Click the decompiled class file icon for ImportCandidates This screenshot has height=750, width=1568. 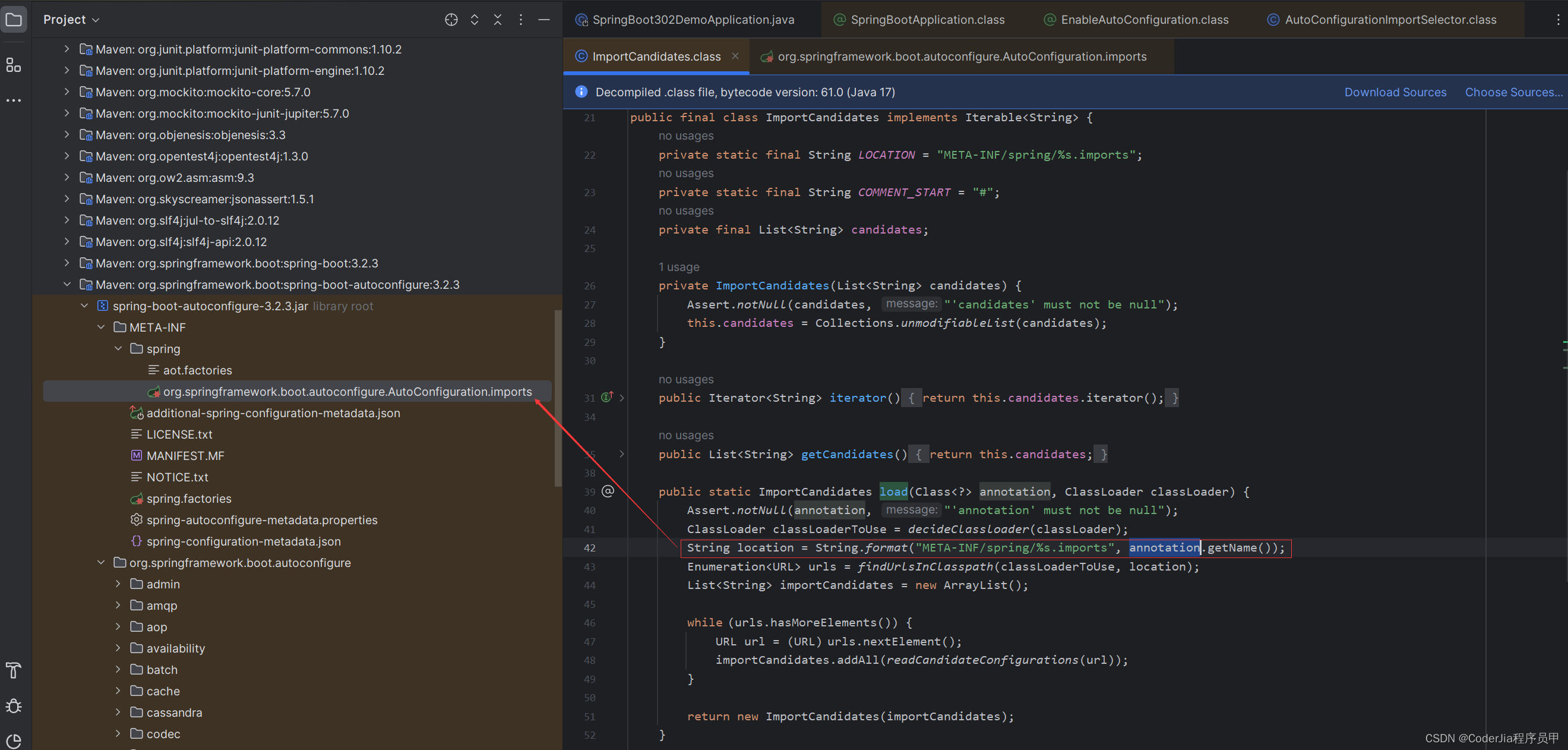click(582, 55)
